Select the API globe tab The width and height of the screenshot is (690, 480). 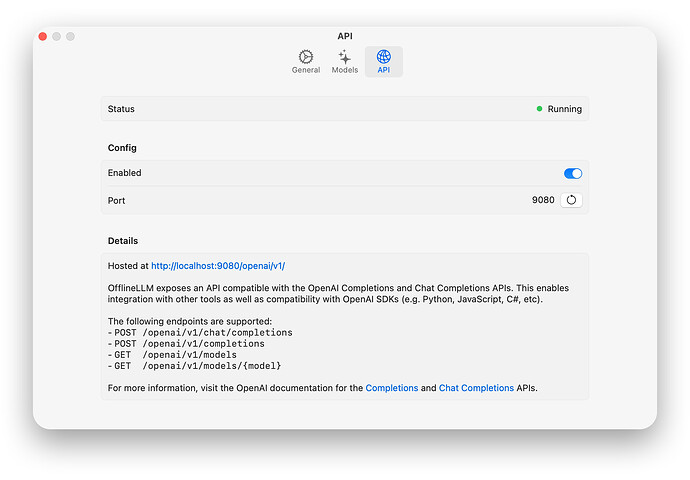[x=384, y=61]
